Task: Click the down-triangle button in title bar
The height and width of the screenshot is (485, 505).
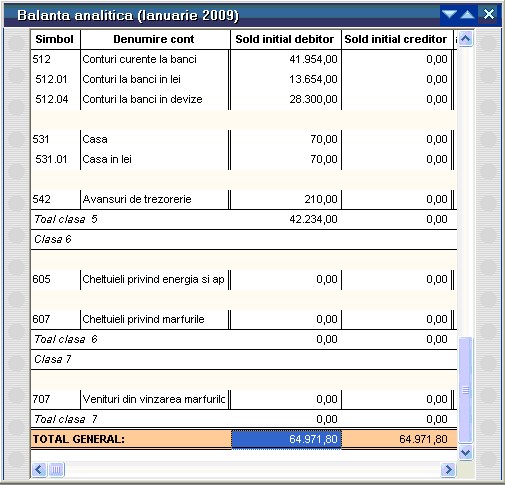Action: (x=449, y=14)
